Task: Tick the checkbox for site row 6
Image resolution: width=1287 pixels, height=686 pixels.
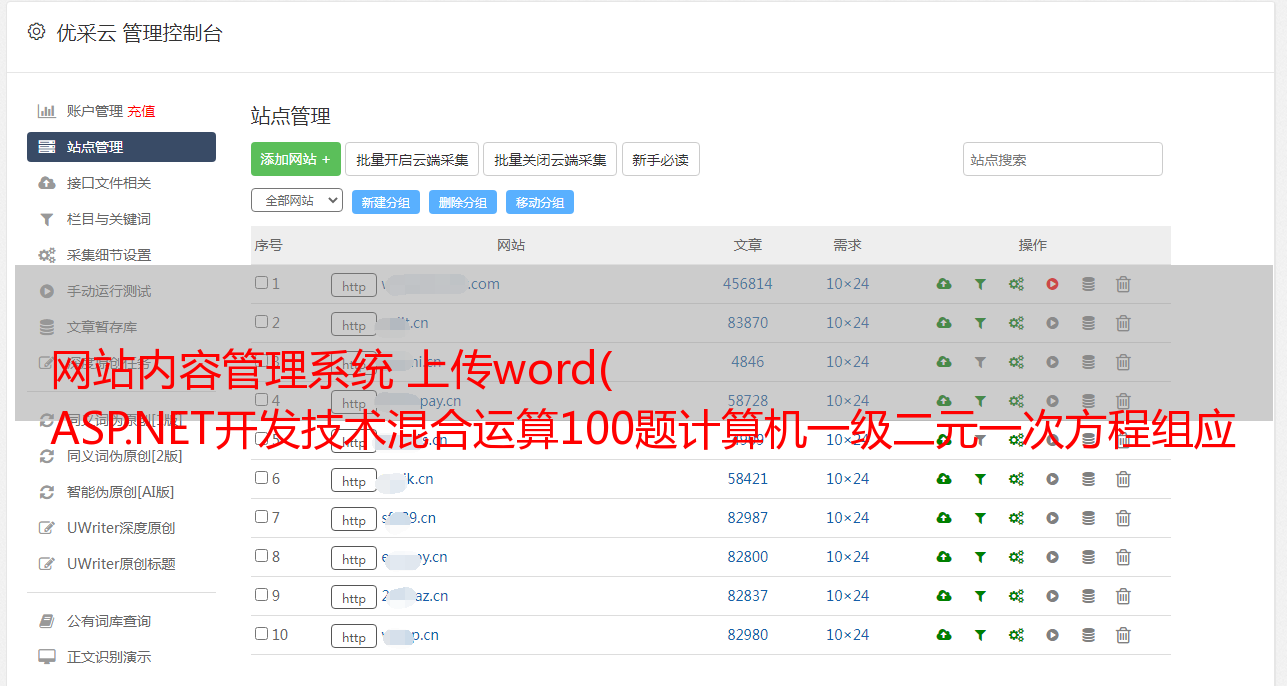Action: (x=261, y=478)
